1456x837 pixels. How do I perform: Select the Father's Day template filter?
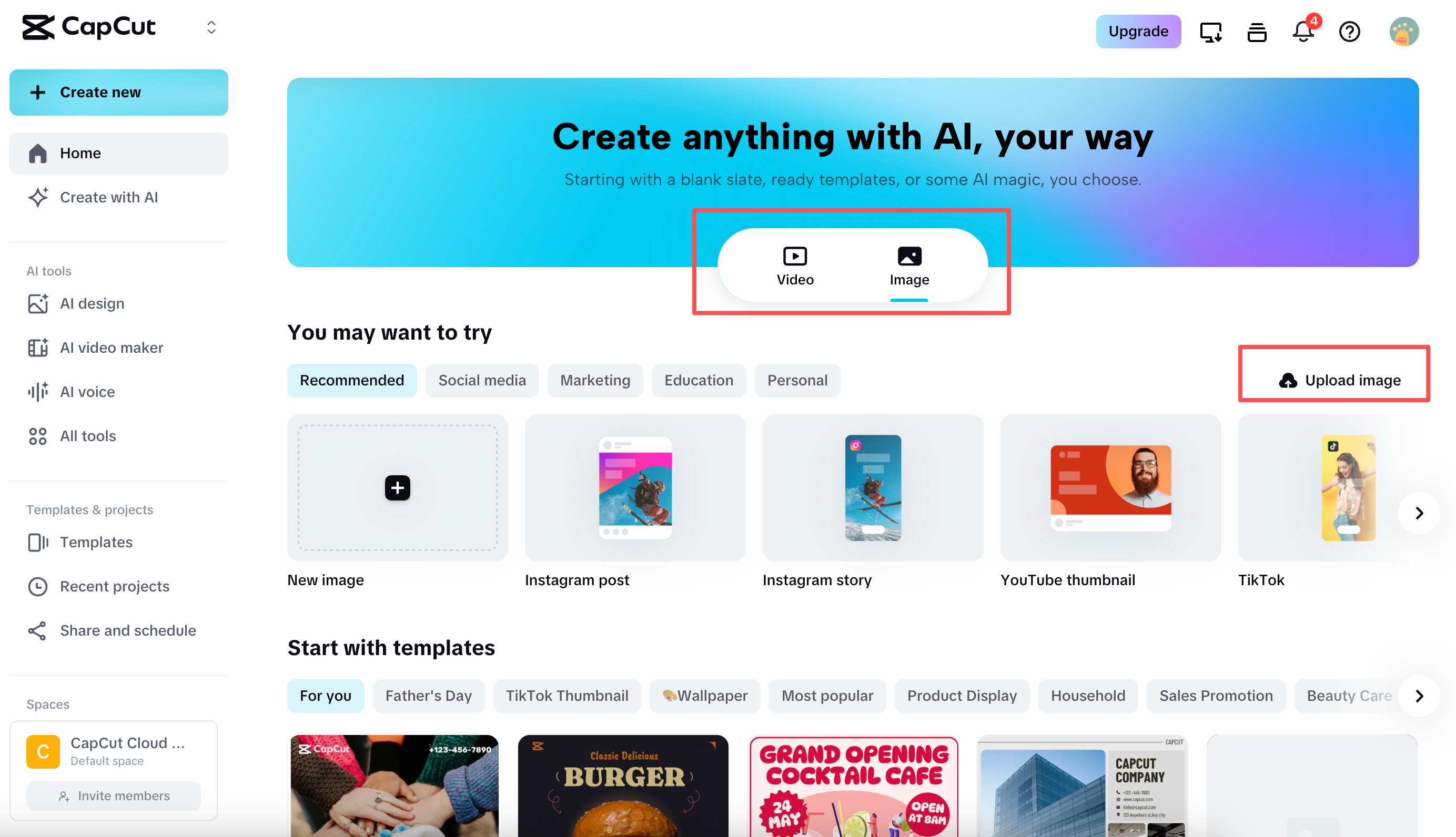[428, 695]
